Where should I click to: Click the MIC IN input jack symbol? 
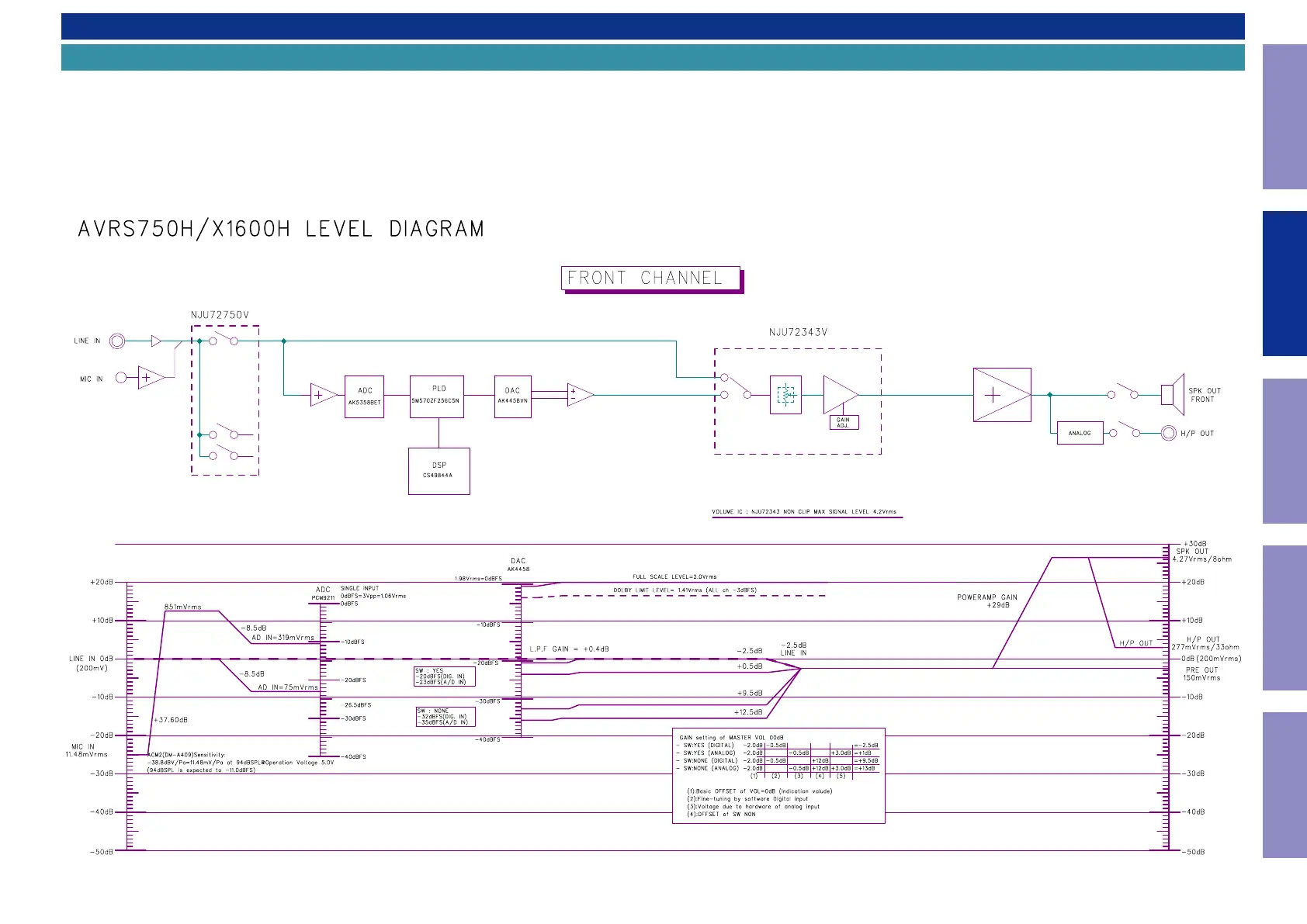[x=121, y=378]
